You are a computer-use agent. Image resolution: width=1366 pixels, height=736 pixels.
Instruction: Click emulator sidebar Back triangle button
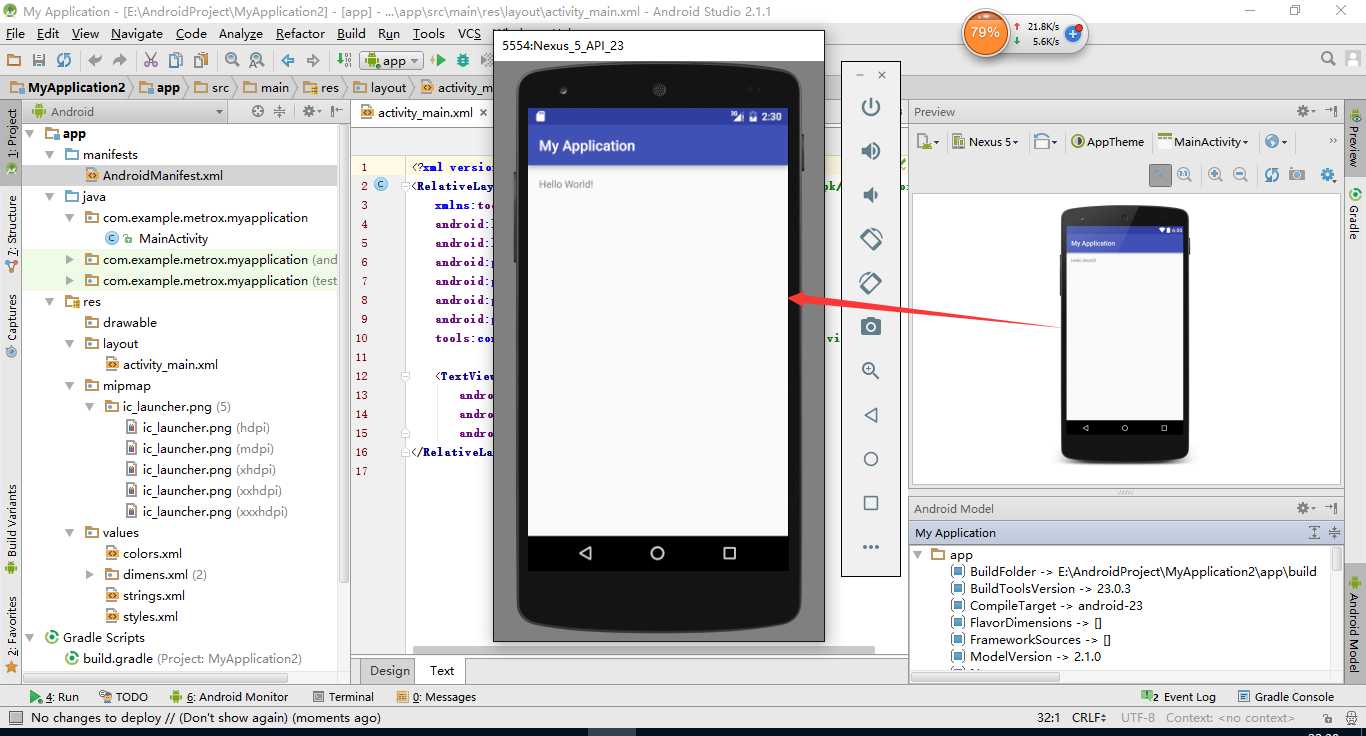pos(871,415)
